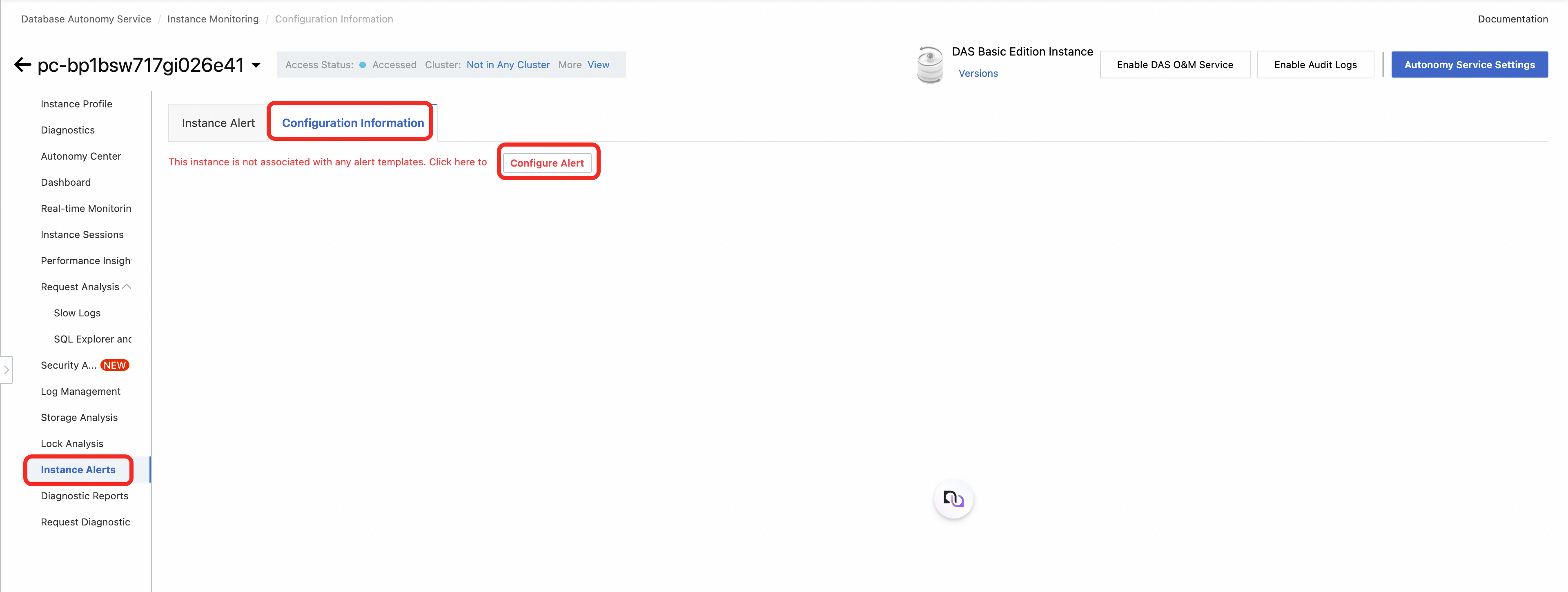Viewport: 1568px width, 592px height.
Task: Click Enable DAS O&M Service button
Action: point(1175,65)
